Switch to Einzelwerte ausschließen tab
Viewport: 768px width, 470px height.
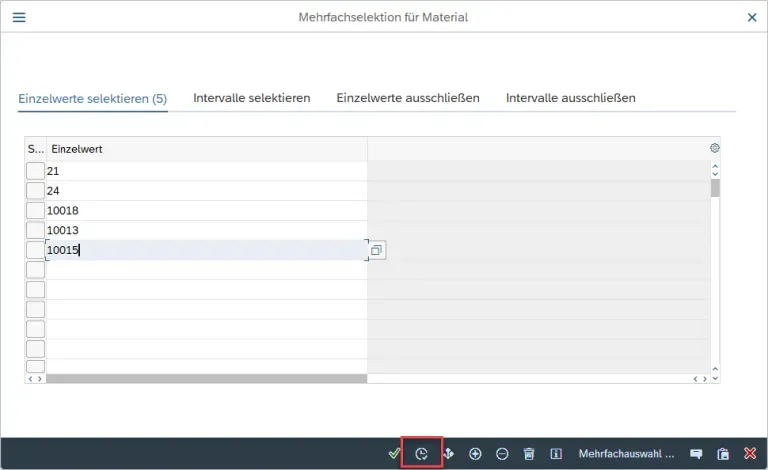(x=408, y=98)
